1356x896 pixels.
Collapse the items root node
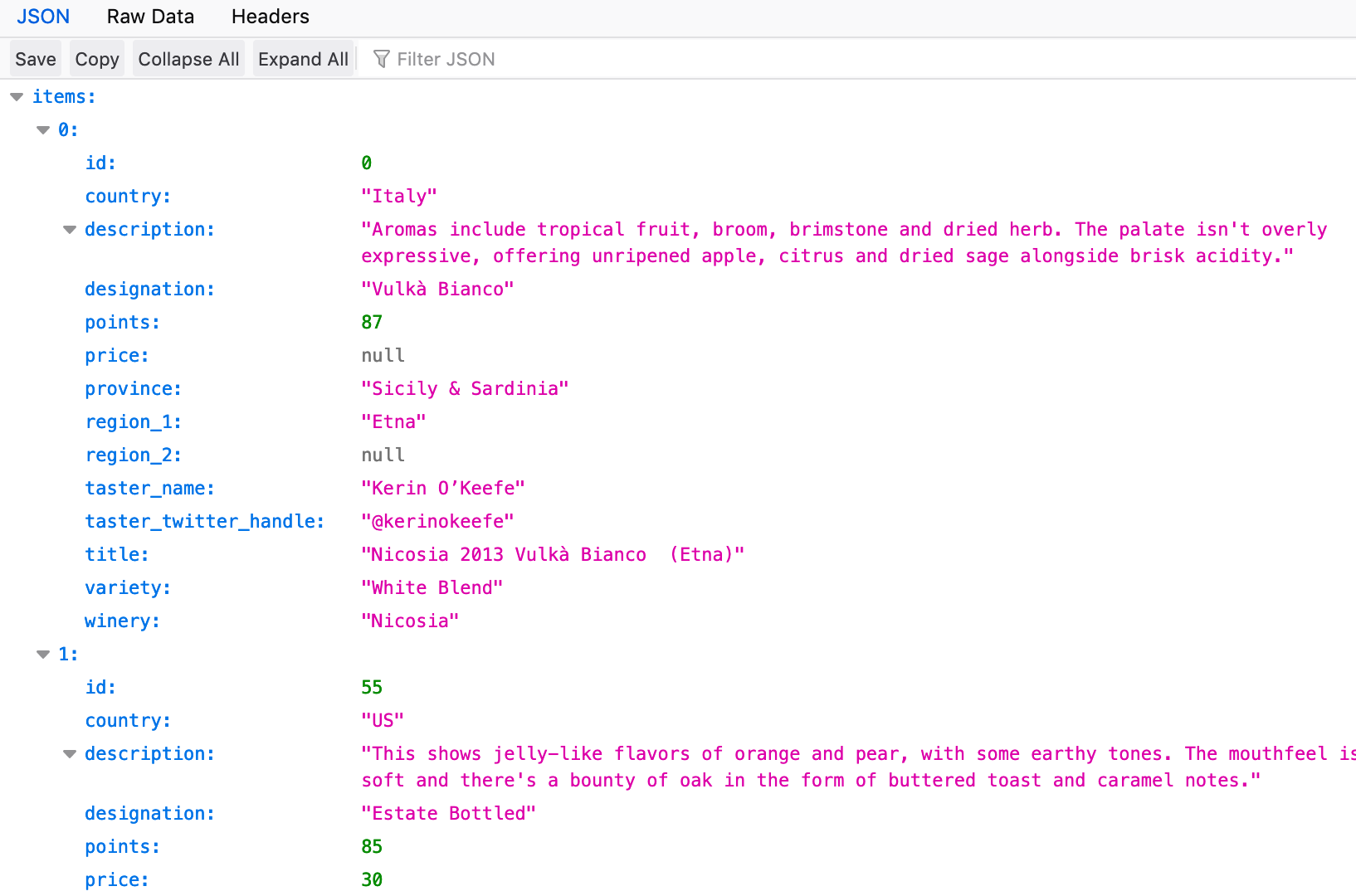(x=16, y=96)
